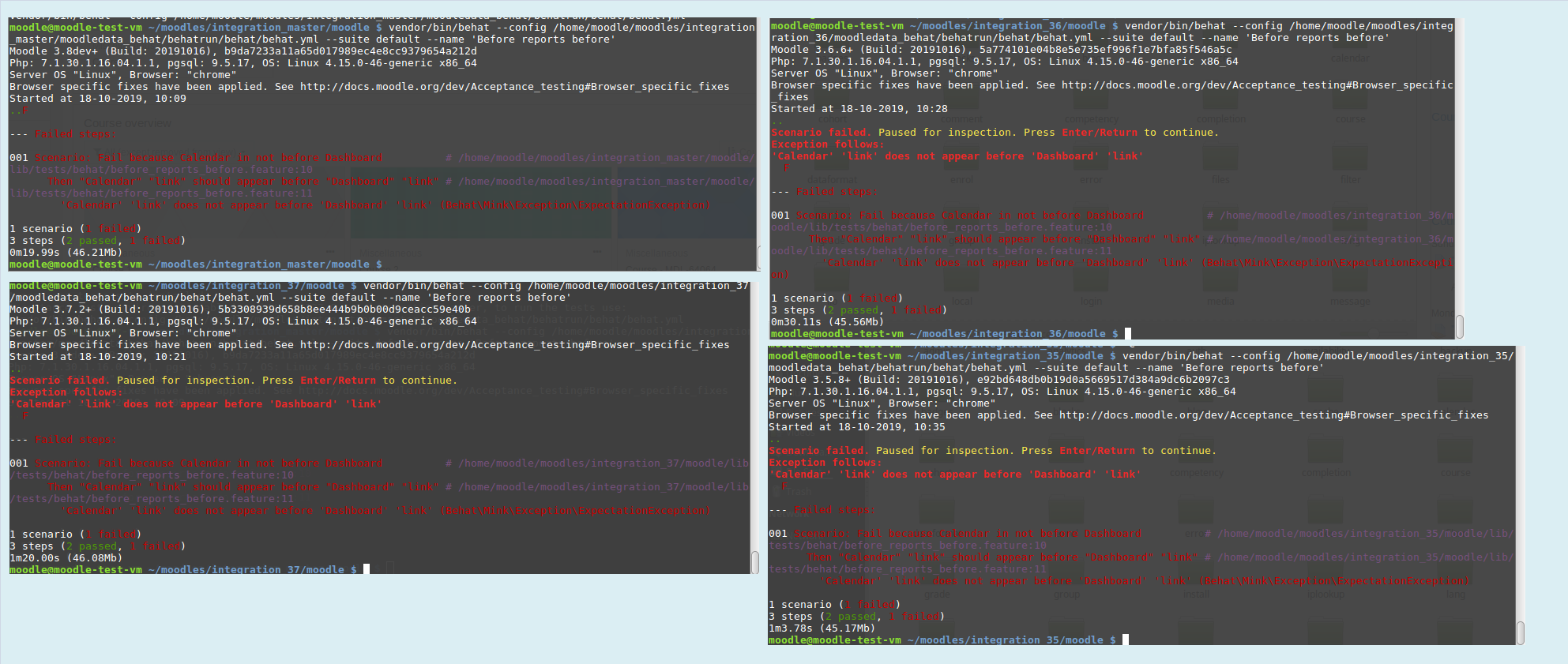Click '3 steps' summary in integration_master terminal

click(x=97, y=241)
